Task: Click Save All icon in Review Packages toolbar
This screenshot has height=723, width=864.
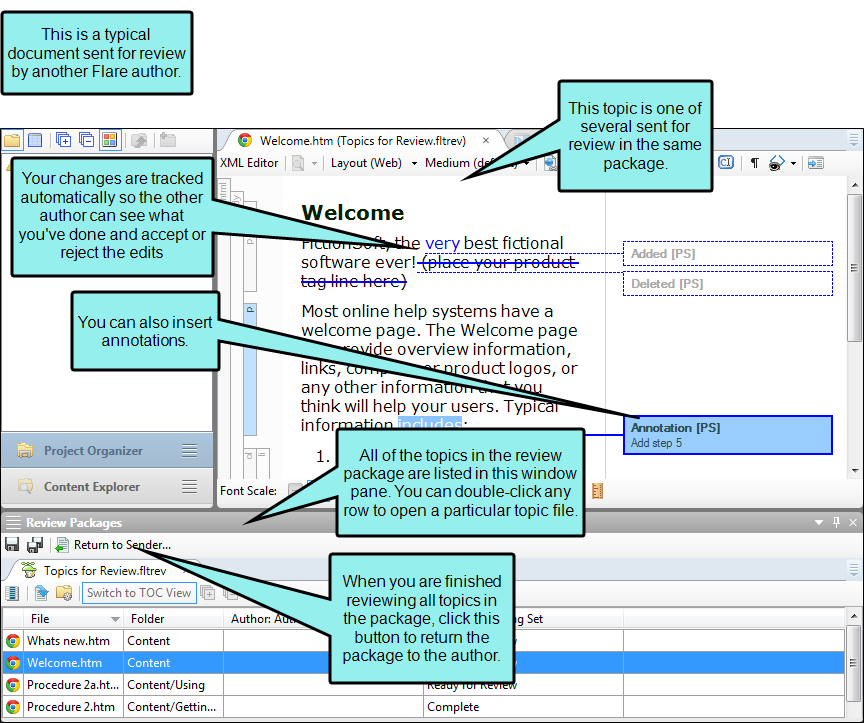Action: pos(35,545)
